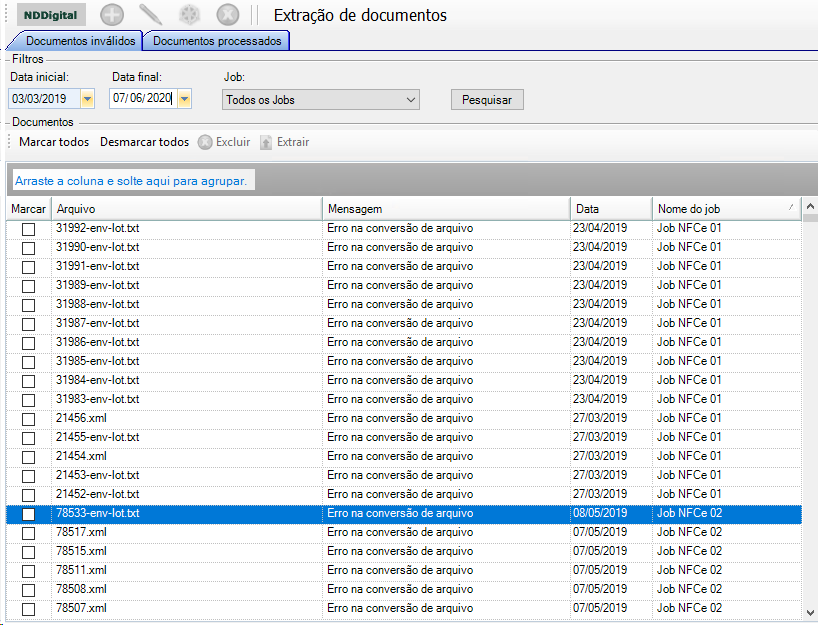Image resolution: width=818 pixels, height=625 pixels.
Task: Click the plus (add) toolbar icon
Action: pyautogui.click(x=113, y=15)
